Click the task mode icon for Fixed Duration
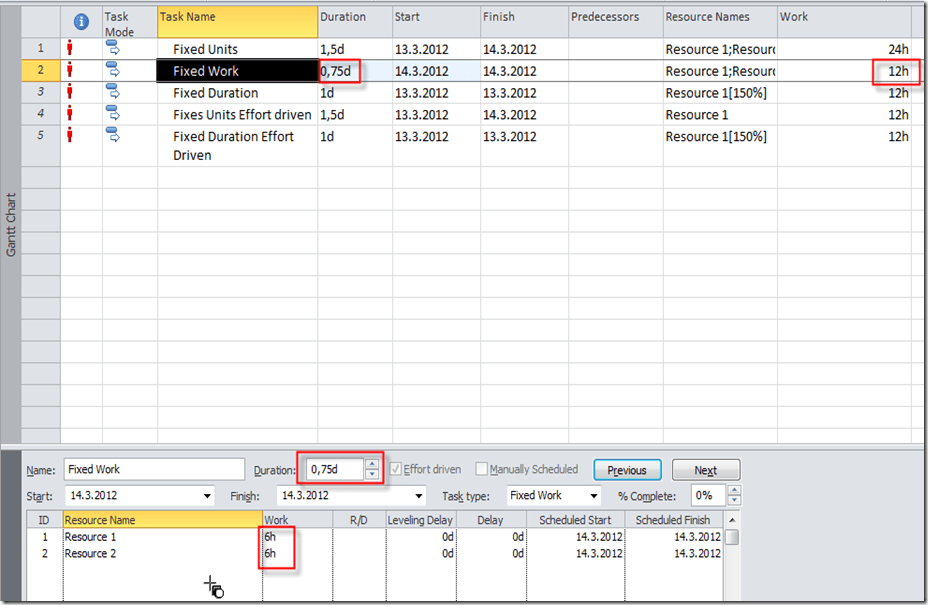928x605 pixels. coord(113,92)
